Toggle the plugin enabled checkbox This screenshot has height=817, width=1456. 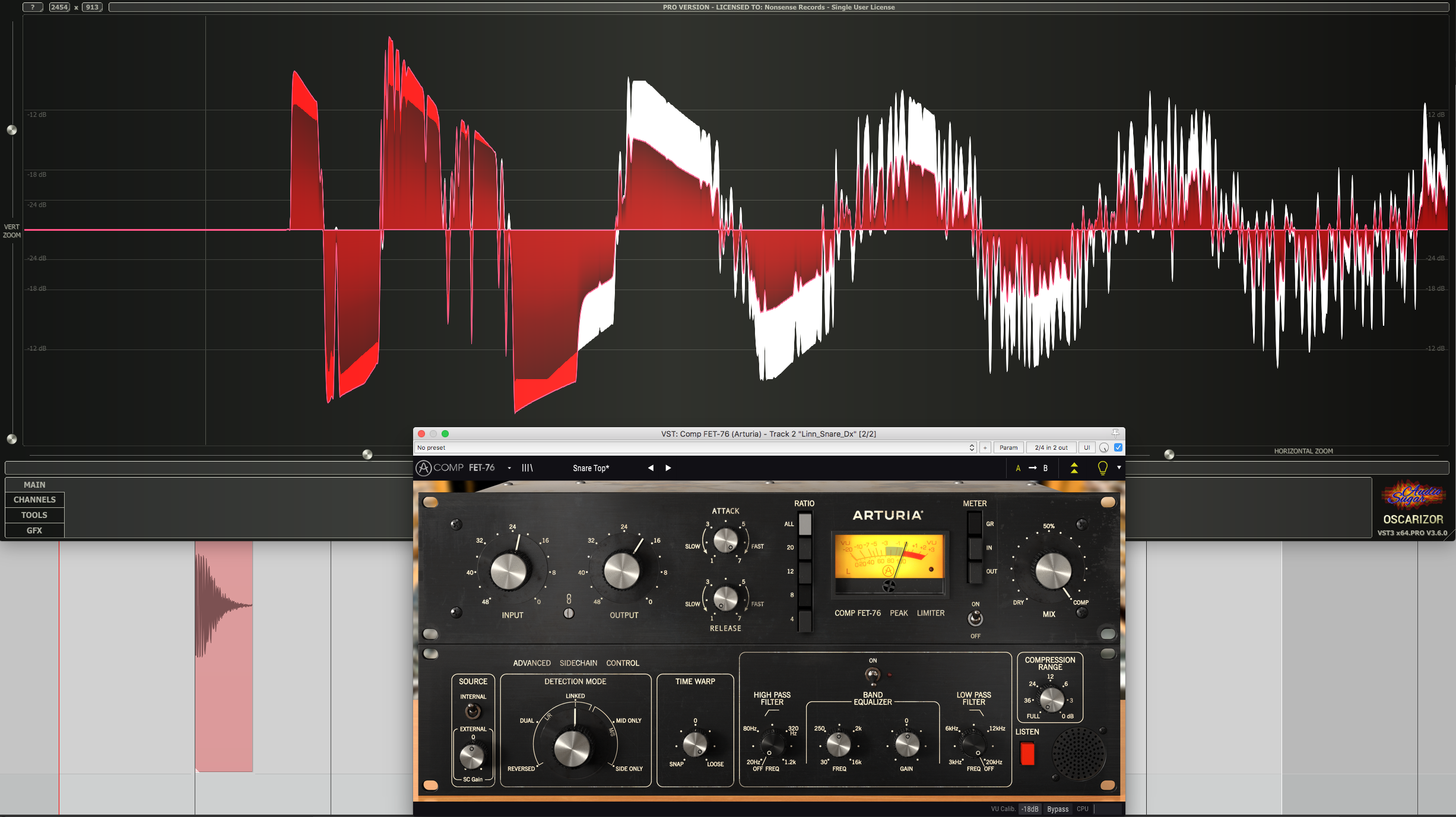1118,448
